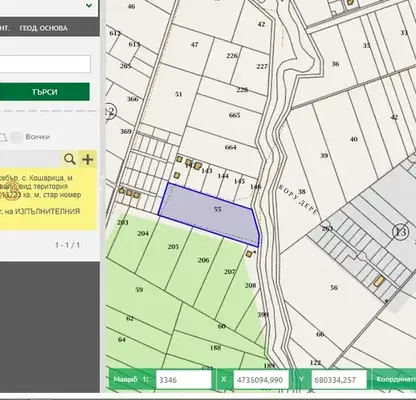
Task: Click the building marker inside parcel 56
Action: click(379, 281)
